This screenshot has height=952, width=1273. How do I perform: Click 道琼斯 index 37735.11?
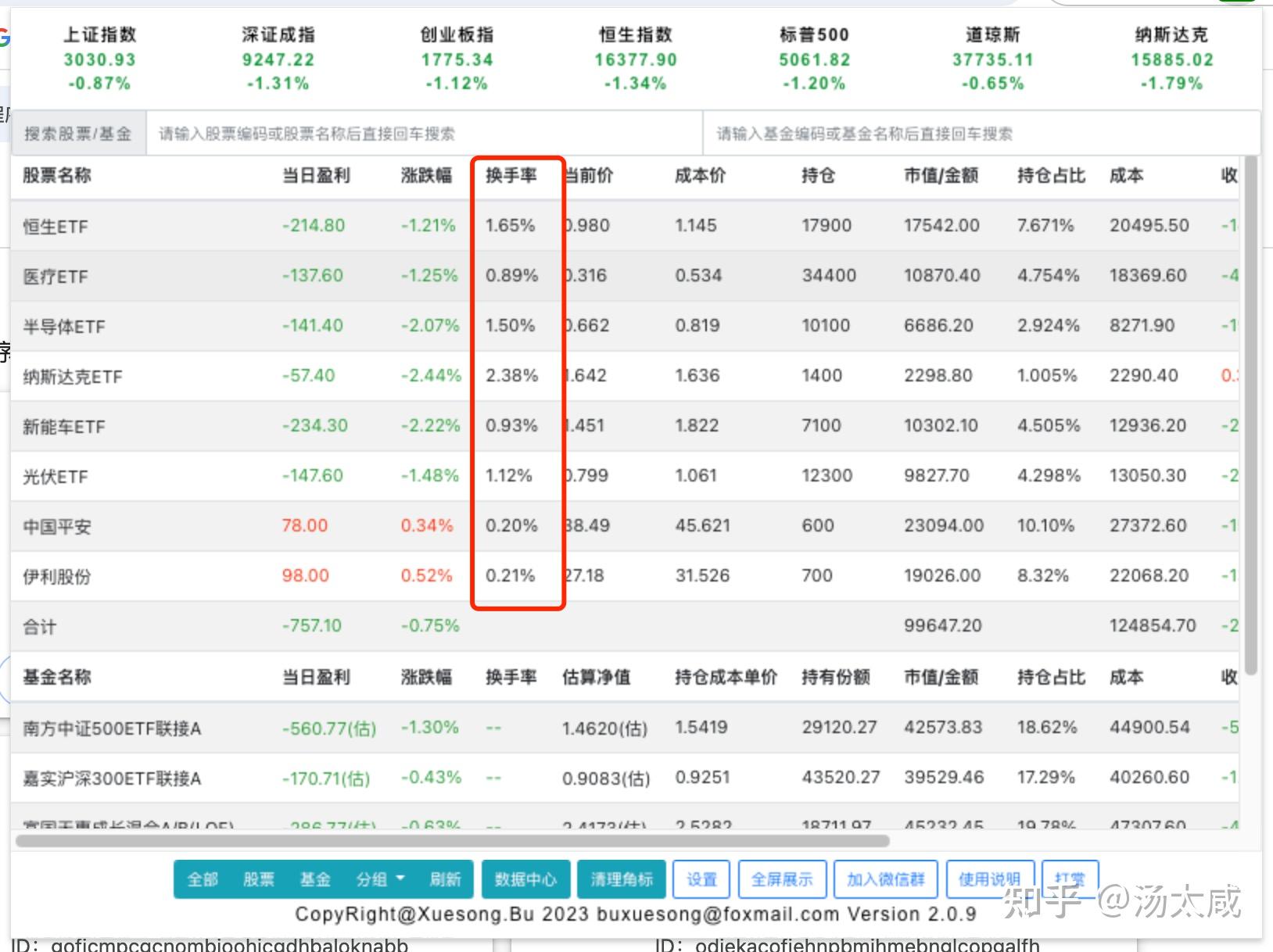(992, 59)
